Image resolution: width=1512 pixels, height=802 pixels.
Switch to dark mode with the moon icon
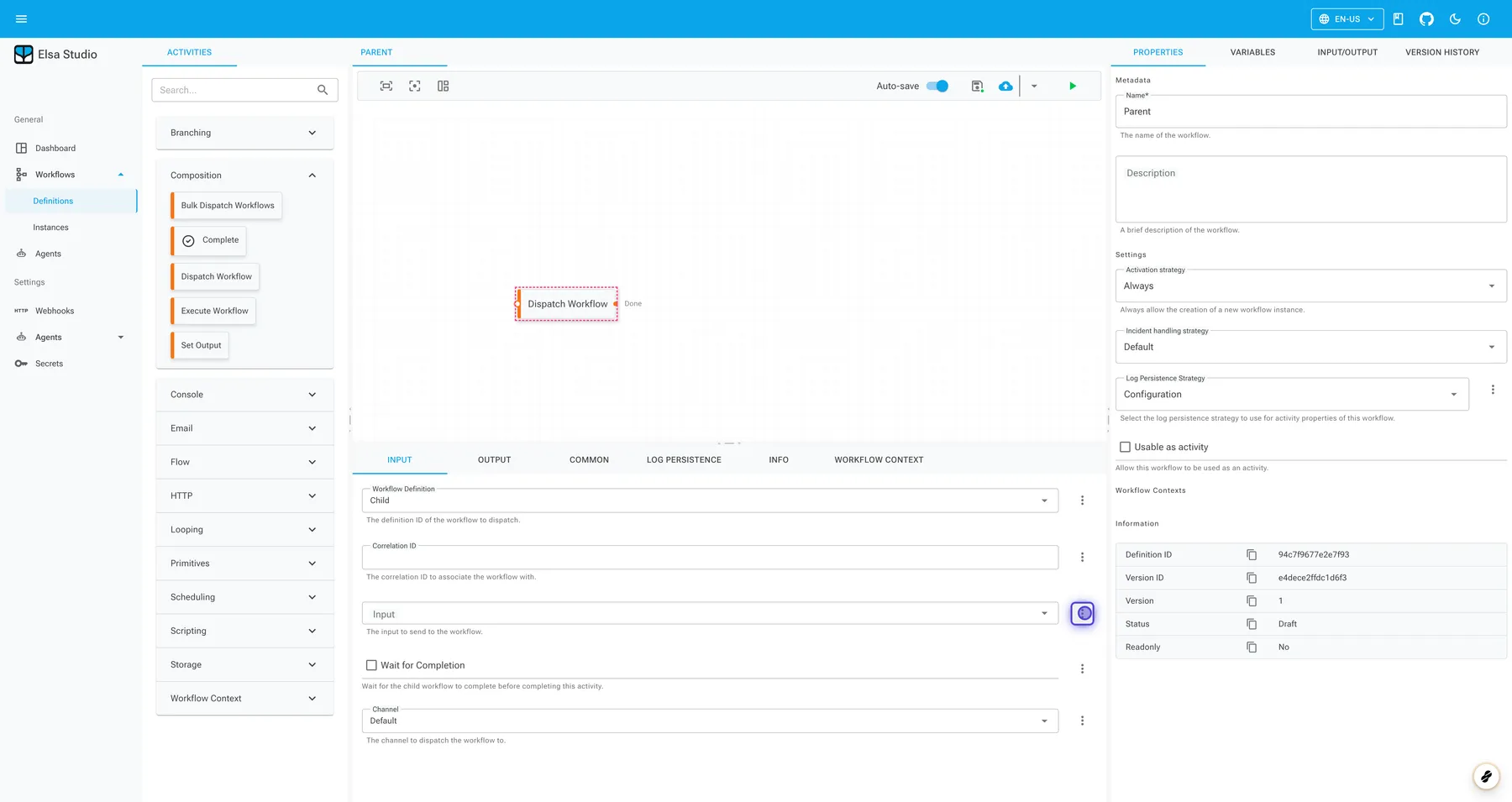pyautogui.click(x=1455, y=18)
